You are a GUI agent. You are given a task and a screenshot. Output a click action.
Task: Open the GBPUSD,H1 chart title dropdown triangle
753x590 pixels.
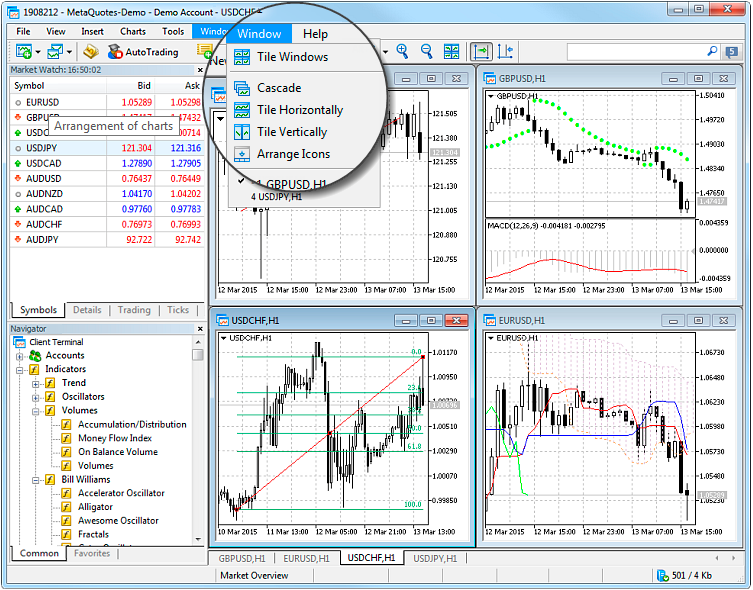491,96
